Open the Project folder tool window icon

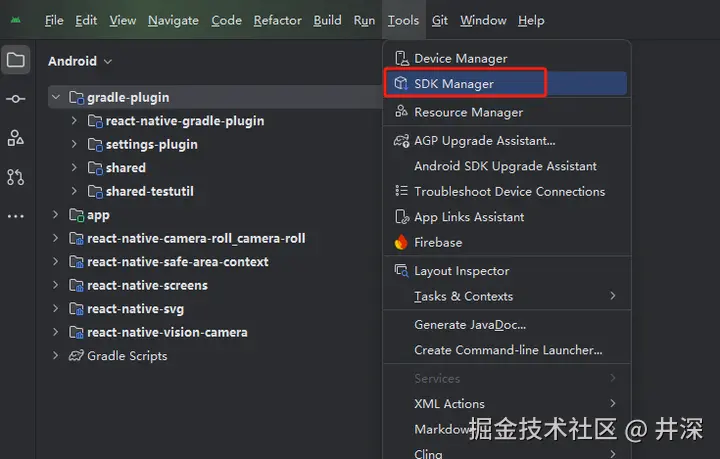click(x=16, y=60)
